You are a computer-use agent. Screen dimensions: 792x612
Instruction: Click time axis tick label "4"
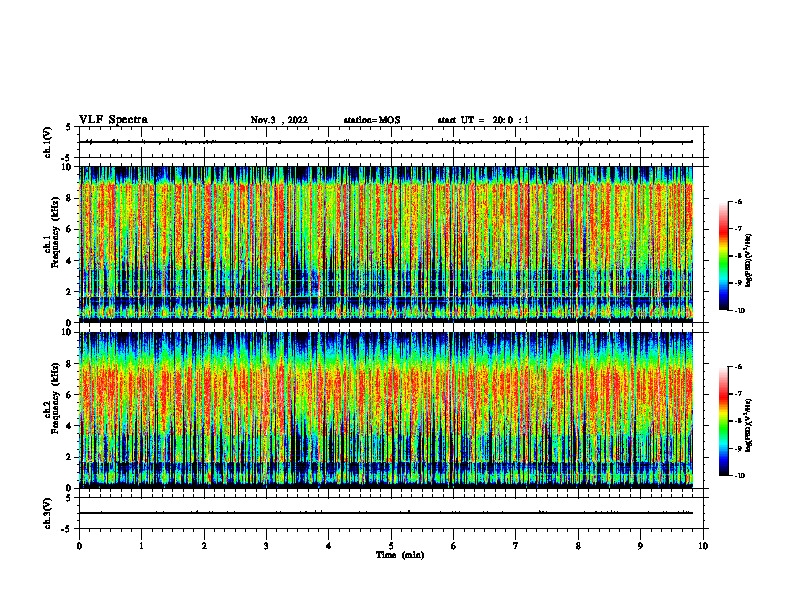pos(329,546)
